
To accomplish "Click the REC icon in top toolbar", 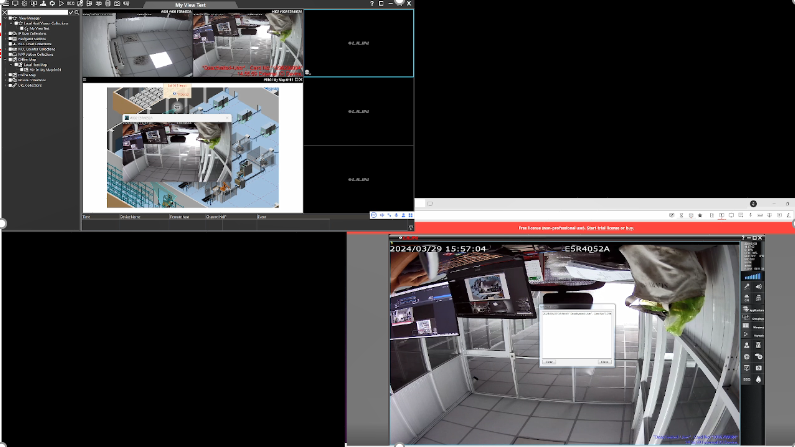I will coord(71,4).
